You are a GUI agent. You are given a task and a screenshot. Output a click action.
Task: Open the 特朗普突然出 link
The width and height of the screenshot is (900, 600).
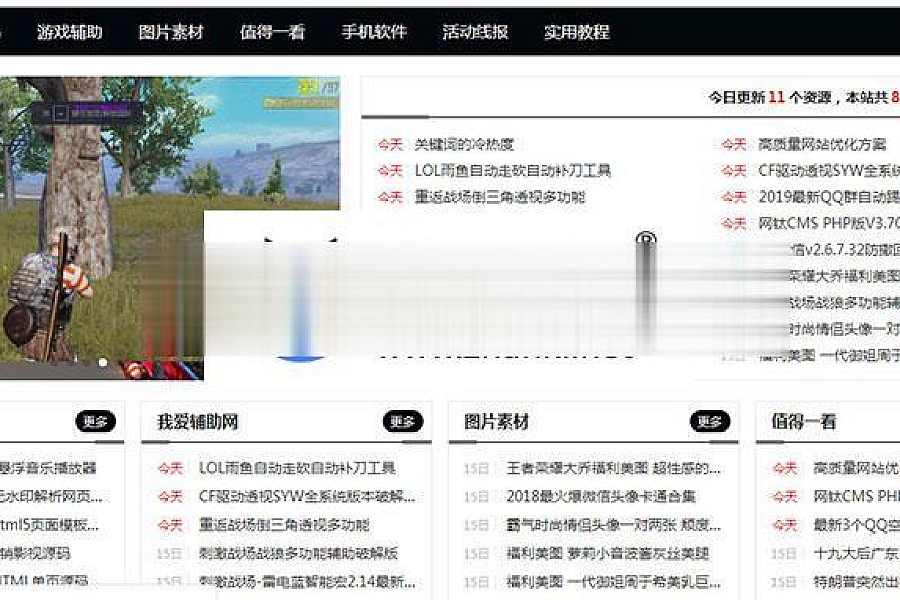pos(856,582)
